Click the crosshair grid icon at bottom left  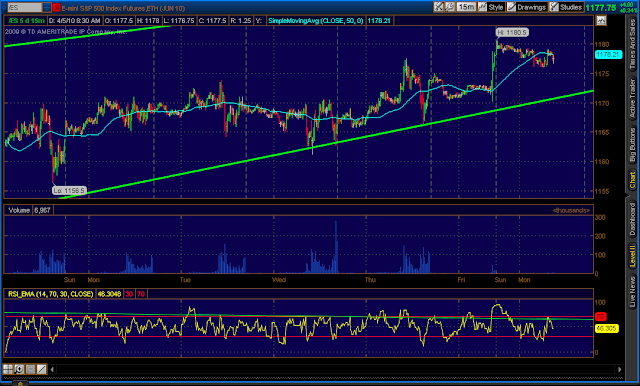[x=7, y=369]
